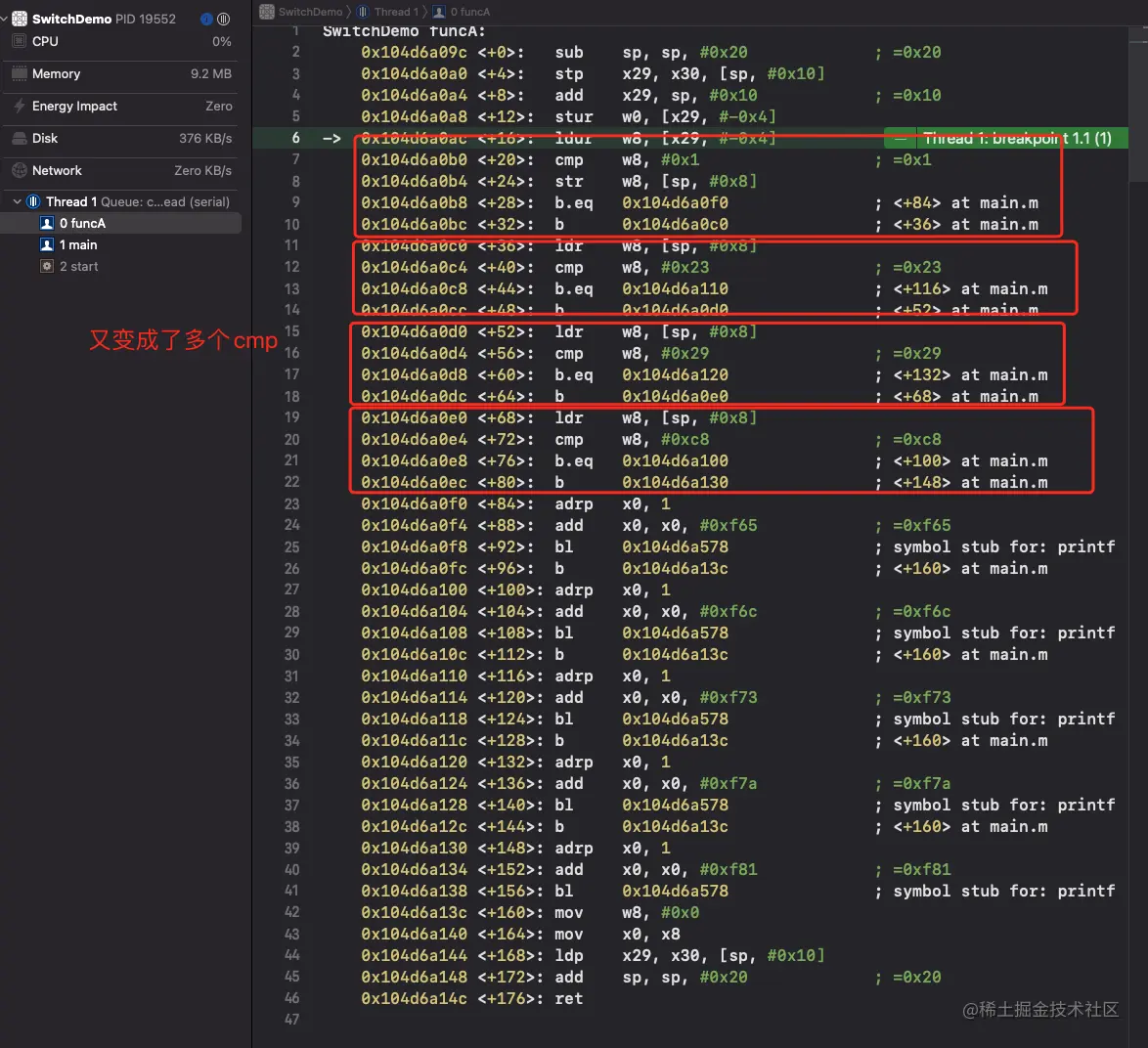
Task: Click branch target 0x104d6a100 on line 21
Action: 675,461
